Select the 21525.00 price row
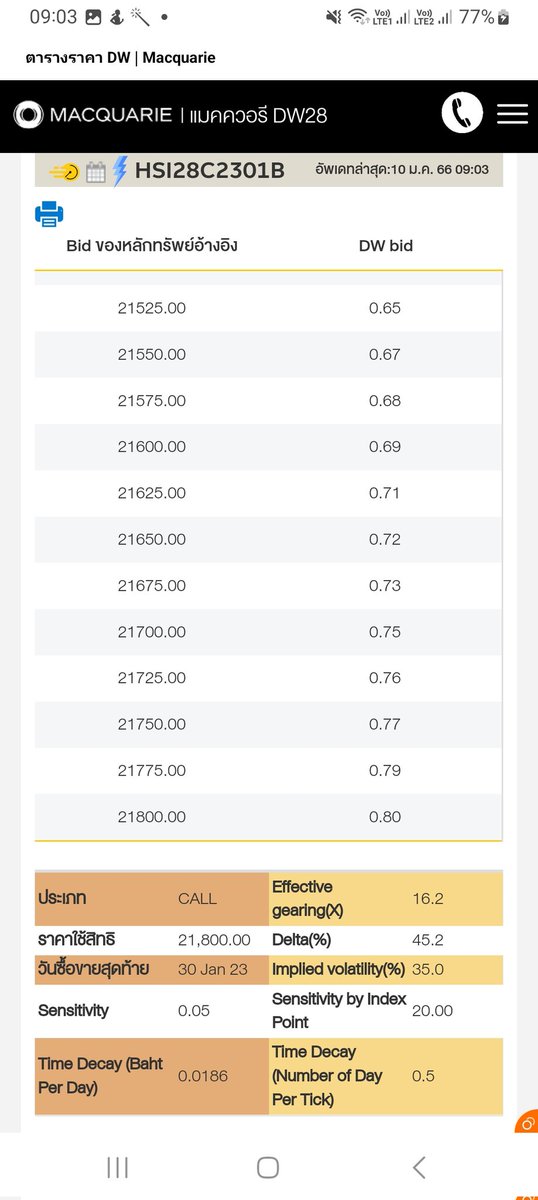Image resolution: width=538 pixels, height=1200 pixels. [x=269, y=308]
